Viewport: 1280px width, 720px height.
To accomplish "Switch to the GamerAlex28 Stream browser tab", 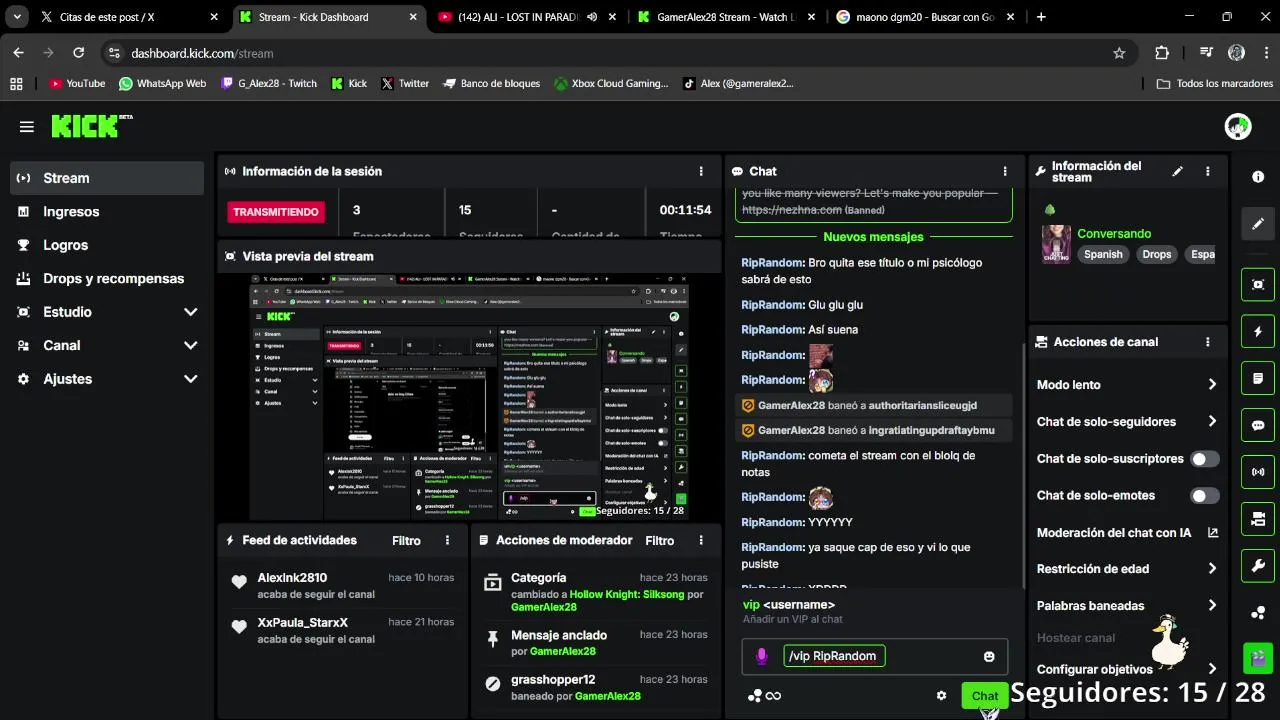I will point(727,17).
